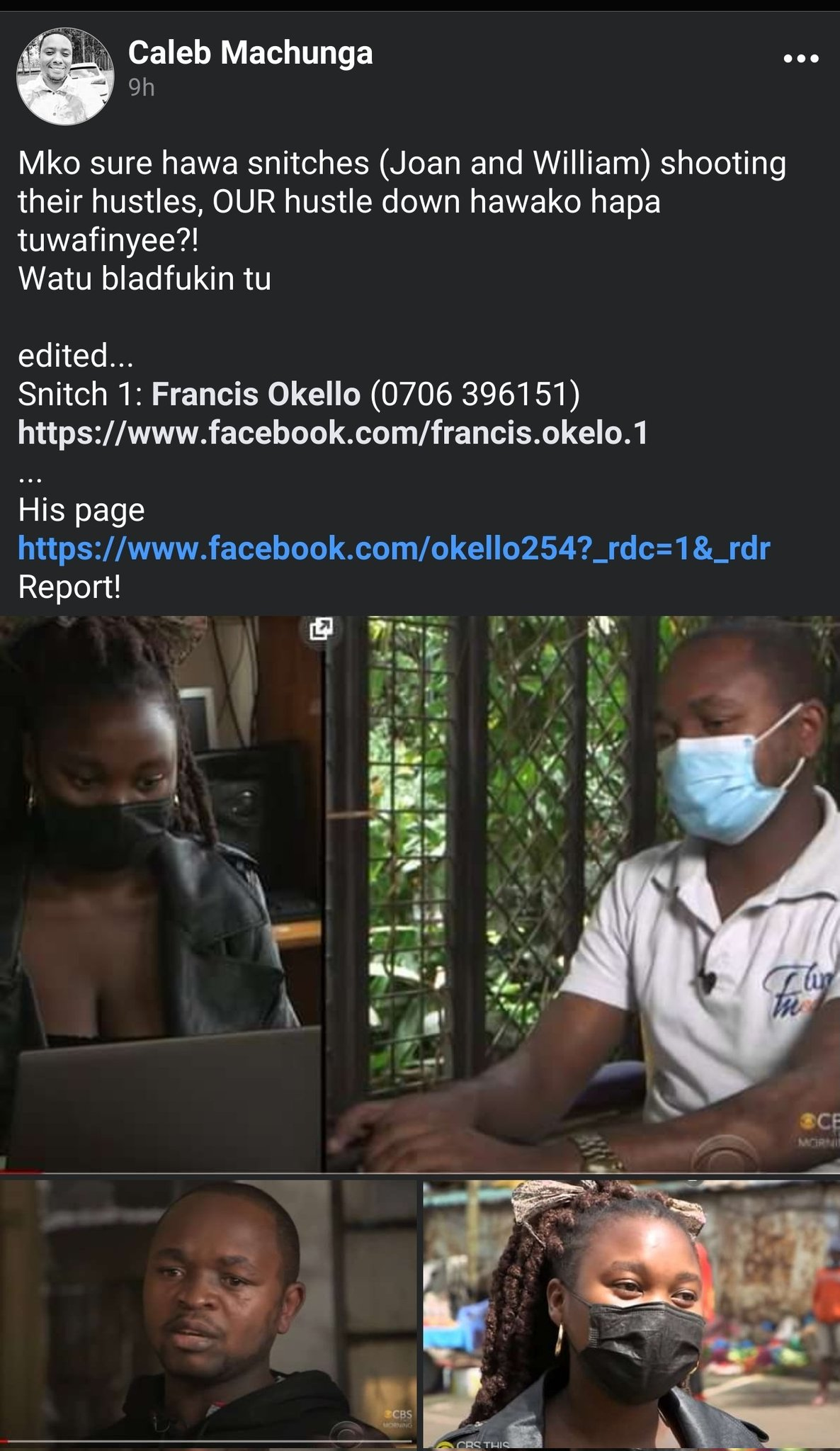View photo of woman working on laptop
Viewport: 840px width, 1451px height.
pos(161,894)
